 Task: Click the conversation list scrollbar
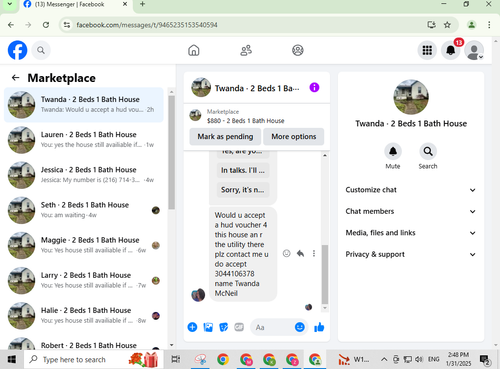coord(171,152)
